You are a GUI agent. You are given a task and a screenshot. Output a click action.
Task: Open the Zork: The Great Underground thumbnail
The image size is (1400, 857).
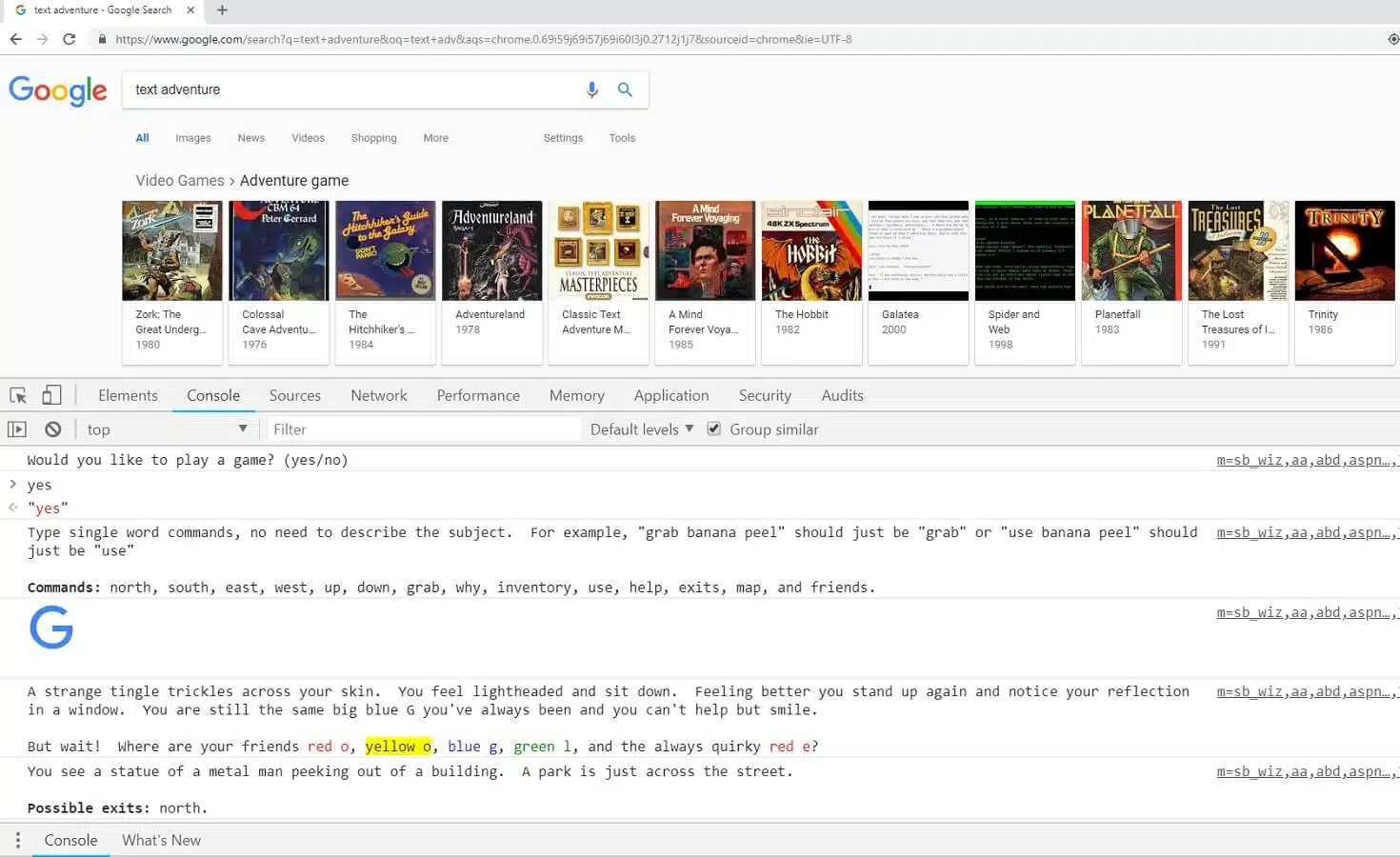171,249
